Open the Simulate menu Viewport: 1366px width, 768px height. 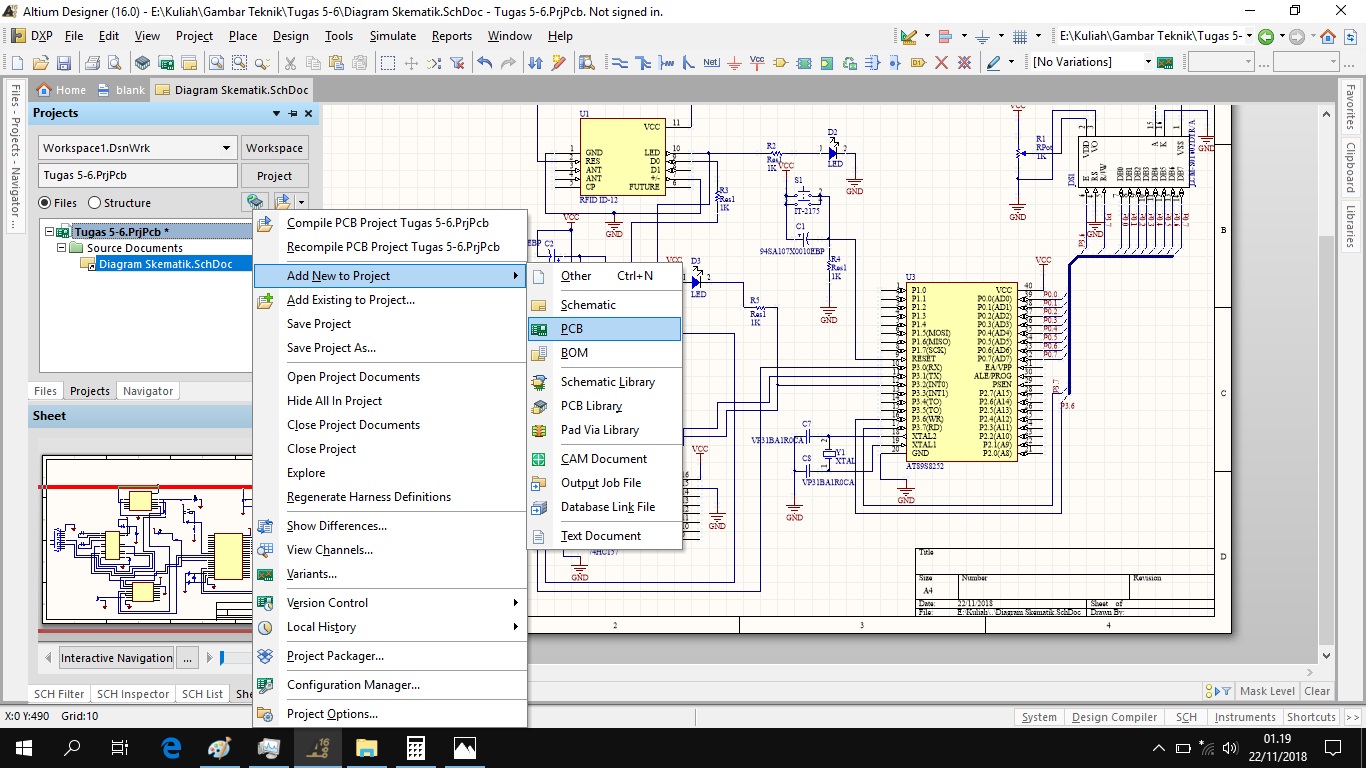point(393,36)
